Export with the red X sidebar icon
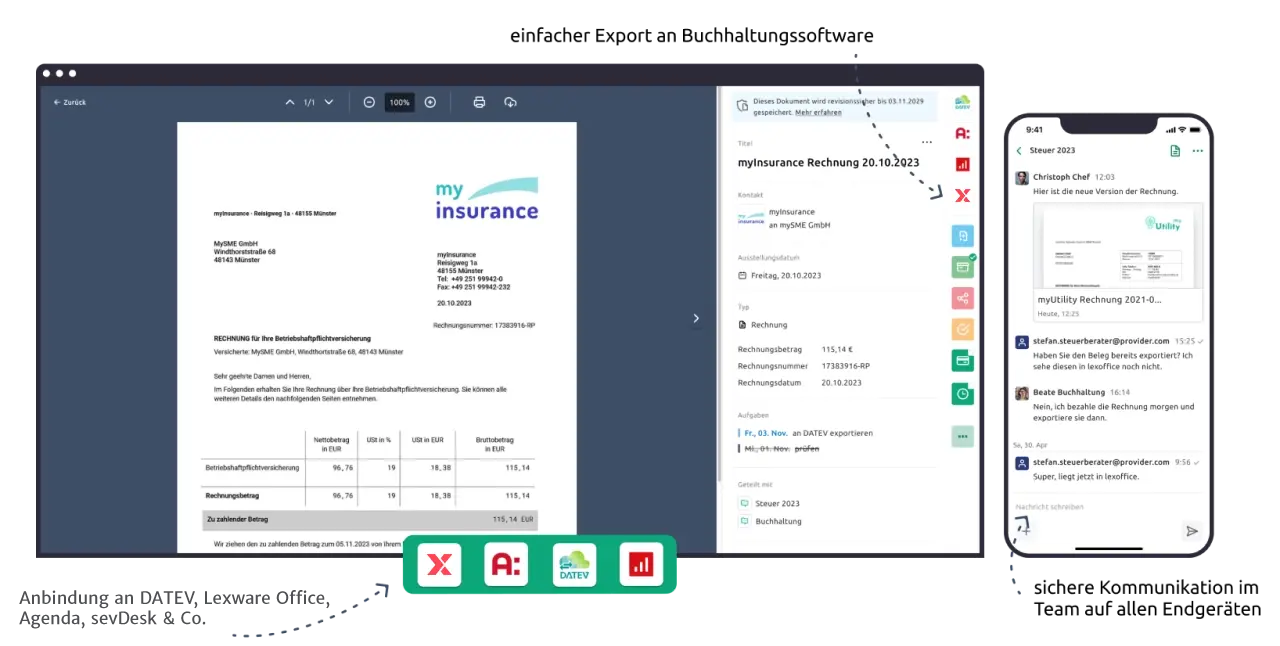The height and width of the screenshot is (646, 1280). (962, 196)
